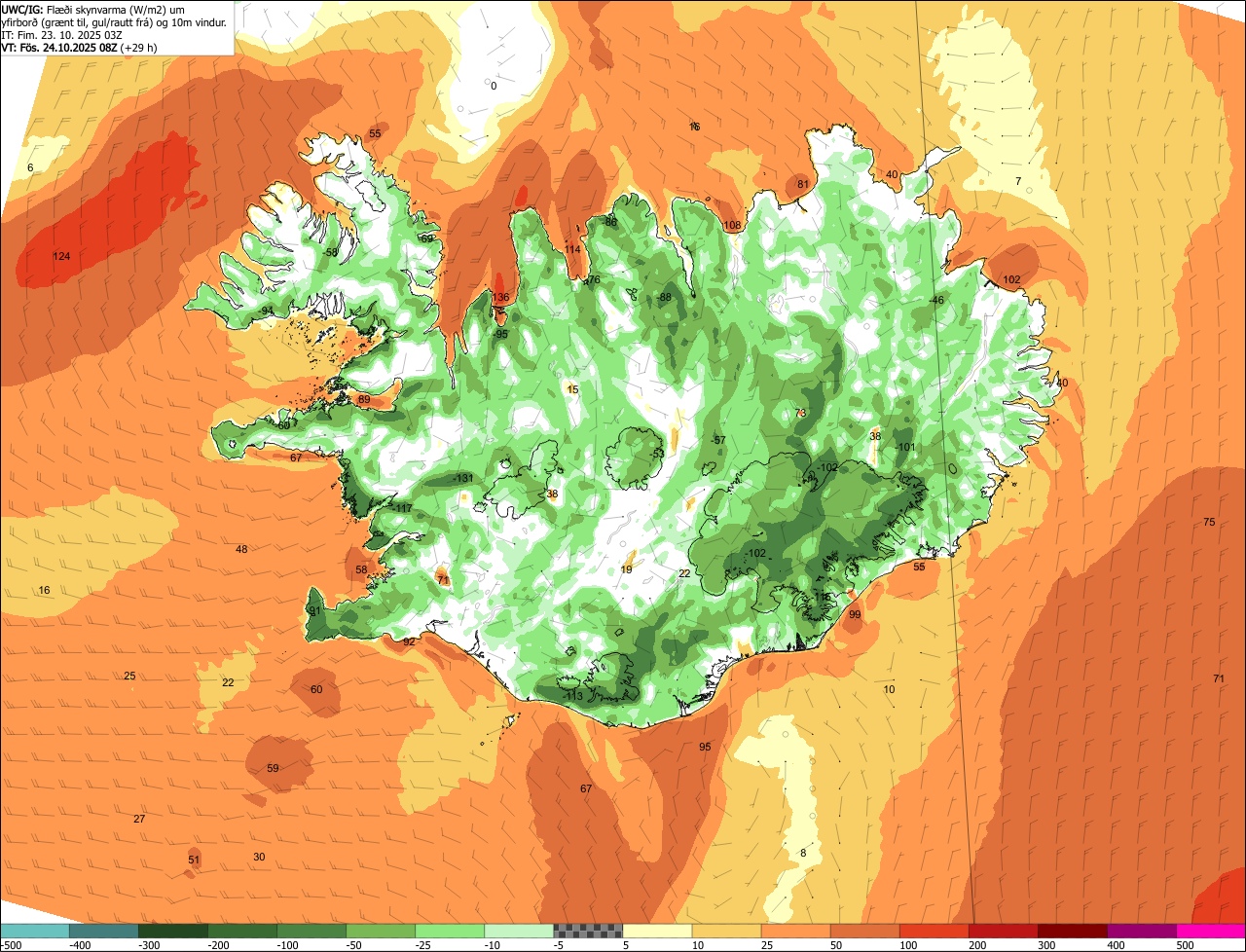Select the darkest green -300 to -200 legend swatch
Viewport: 1246px width, 952px height.
click(x=172, y=931)
